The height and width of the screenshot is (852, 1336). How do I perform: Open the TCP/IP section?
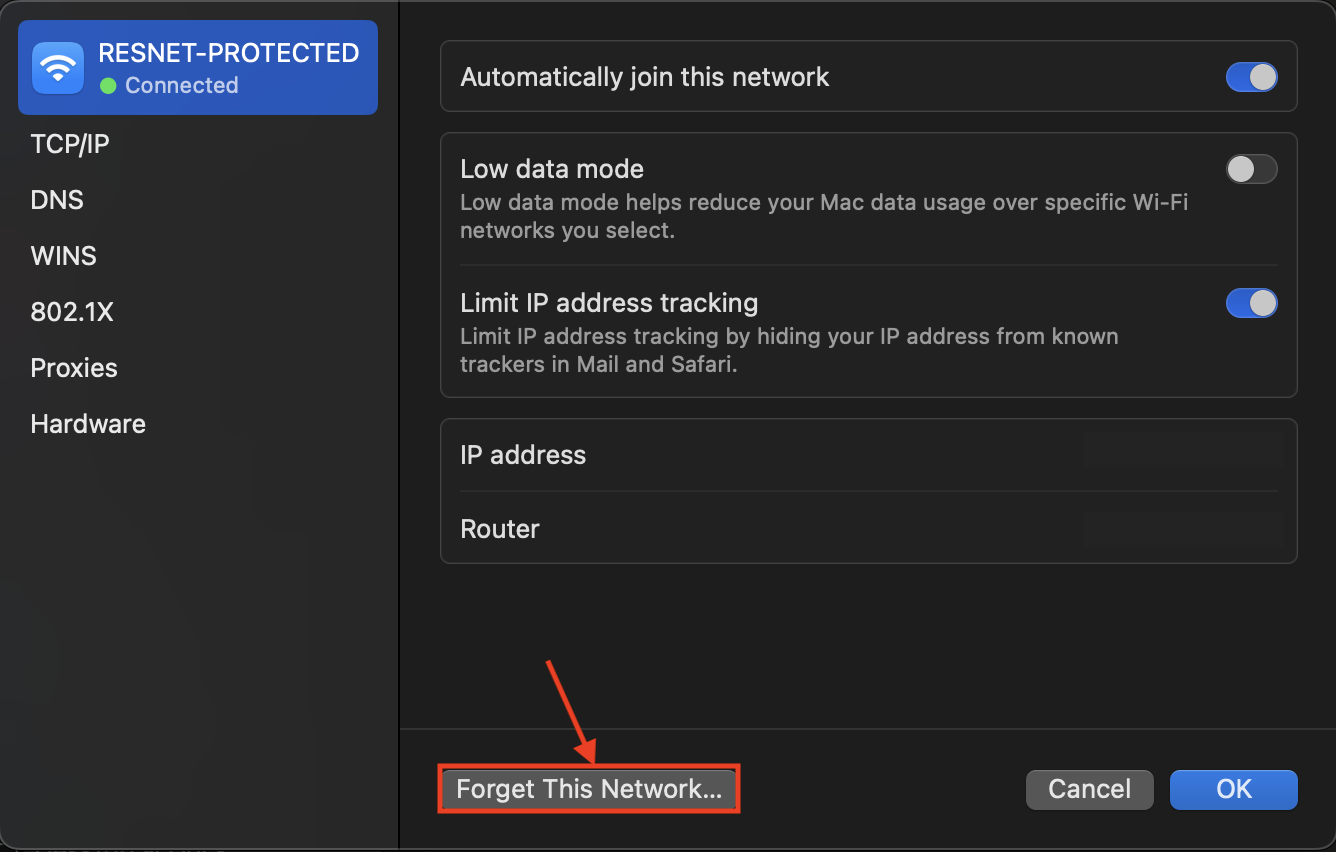70,144
